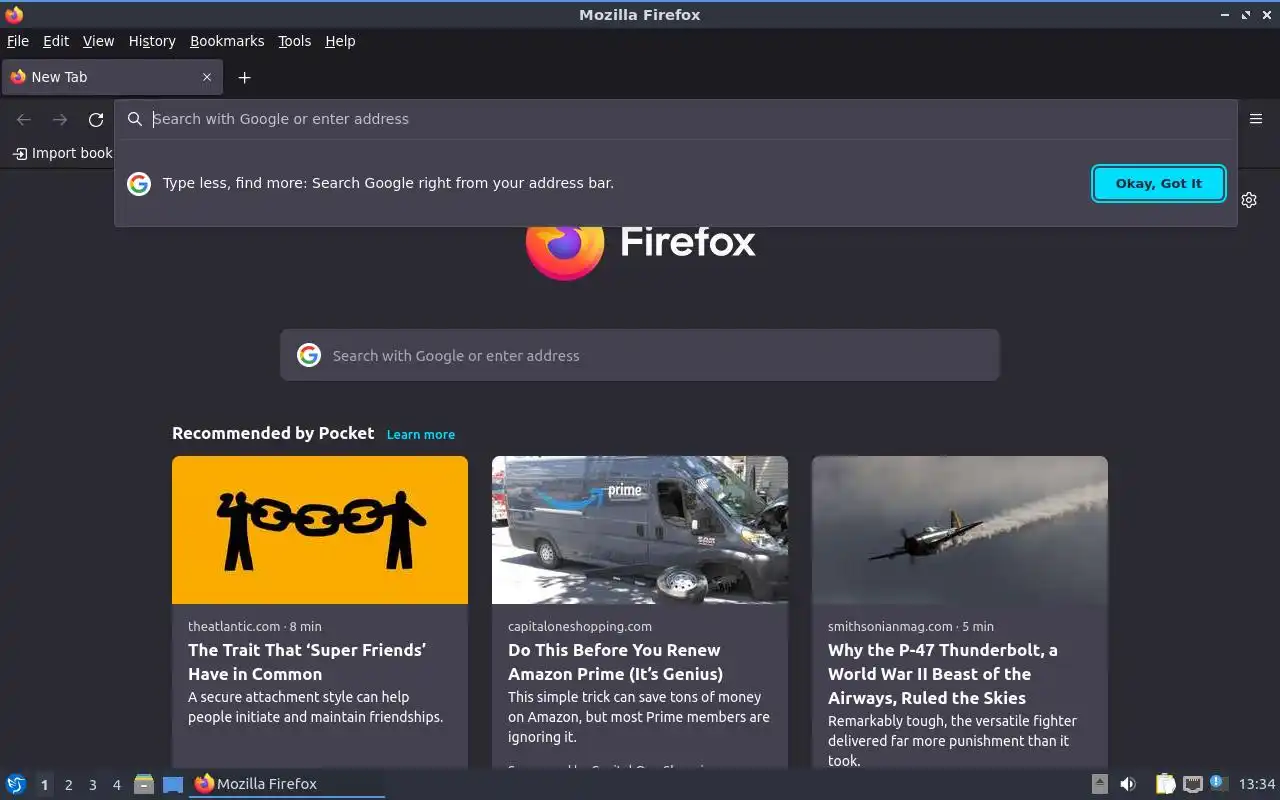Click the Okay, Got It button
This screenshot has width=1280, height=800.
1159,183
